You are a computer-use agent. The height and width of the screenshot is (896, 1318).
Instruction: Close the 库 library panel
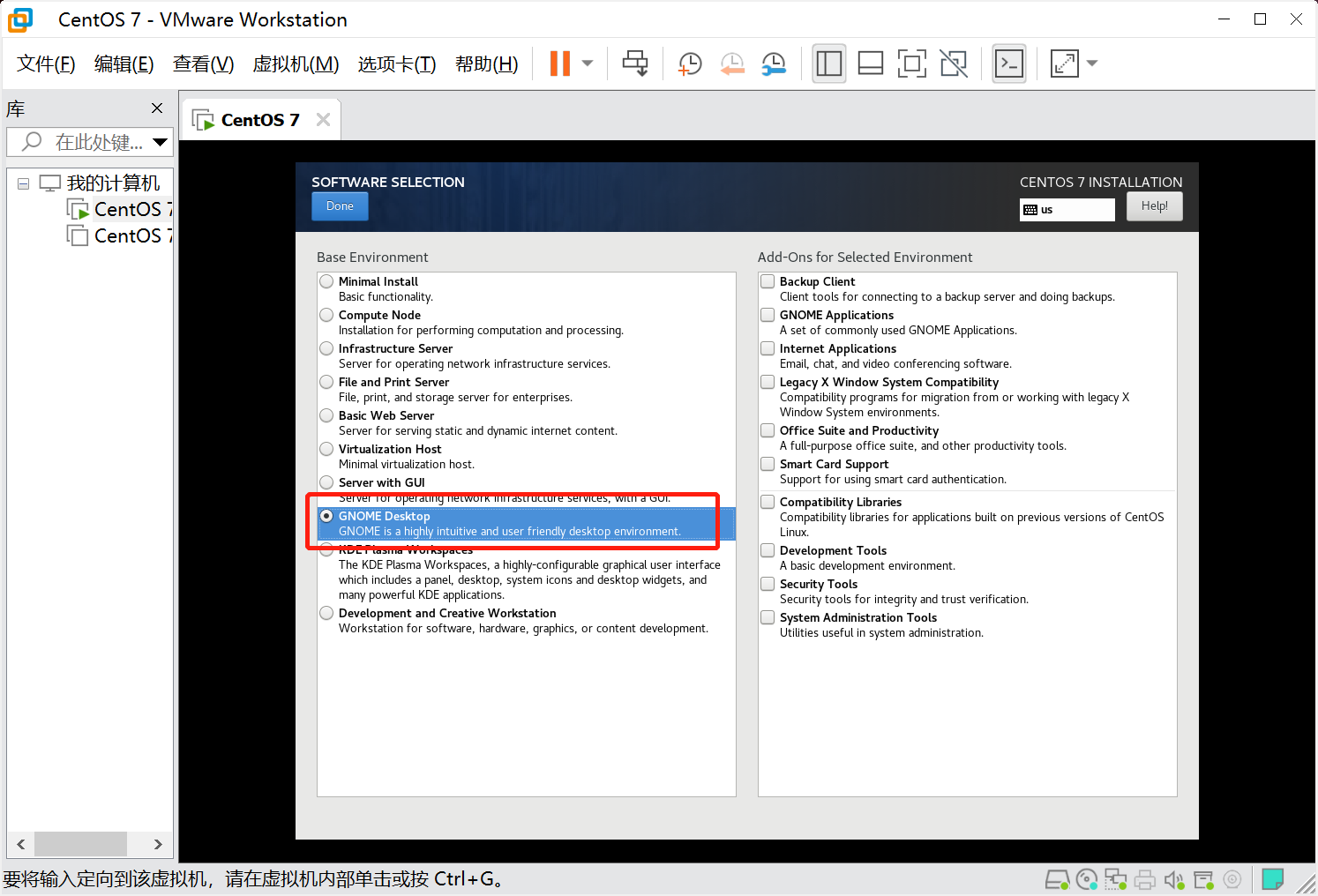(157, 108)
